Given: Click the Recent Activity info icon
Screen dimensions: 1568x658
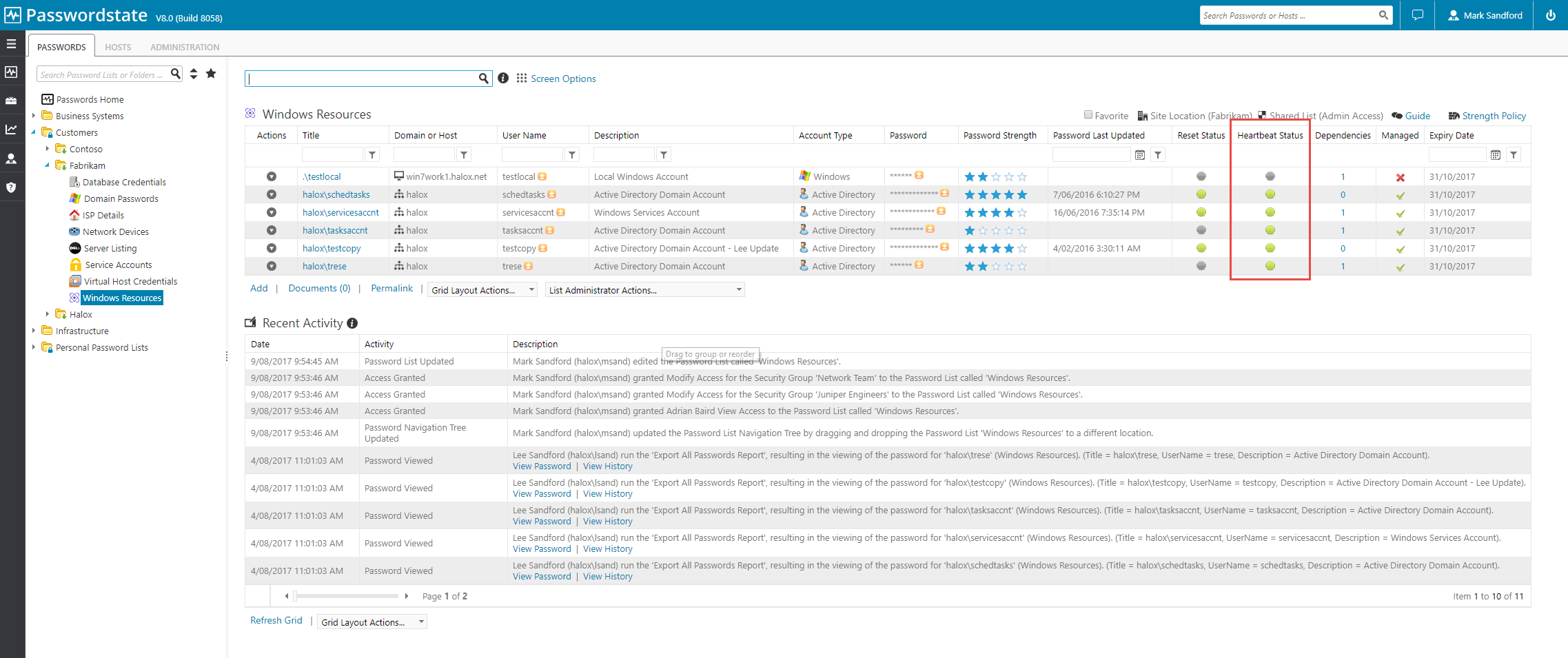Looking at the screenshot, I should [x=352, y=323].
